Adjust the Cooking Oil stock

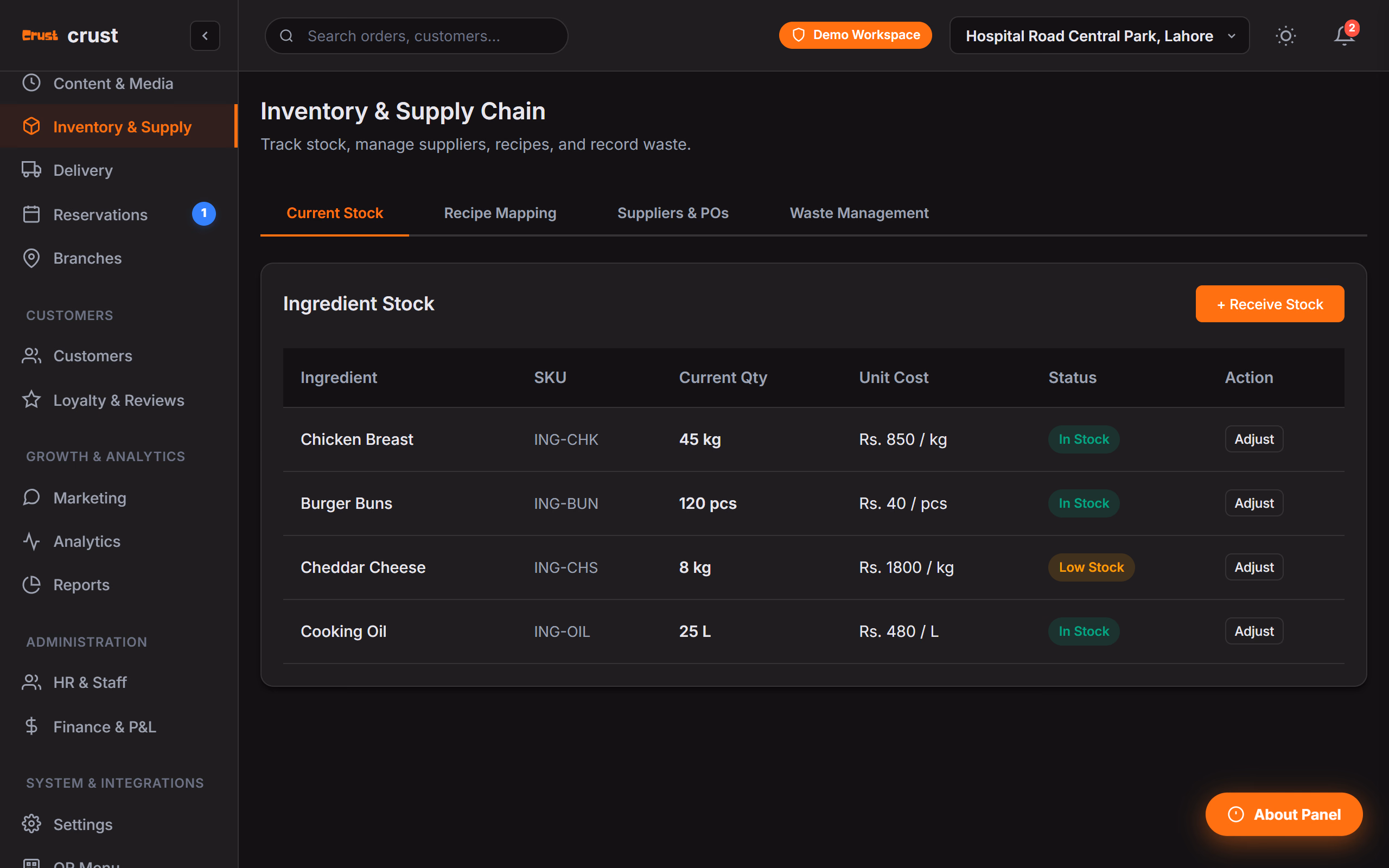tap(1254, 631)
